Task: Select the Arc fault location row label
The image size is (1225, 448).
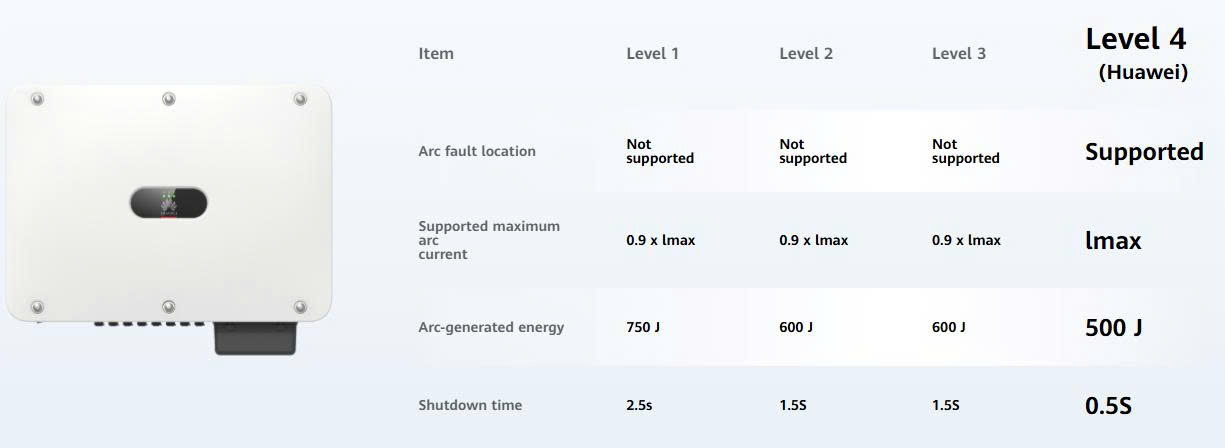Action: coord(476,152)
